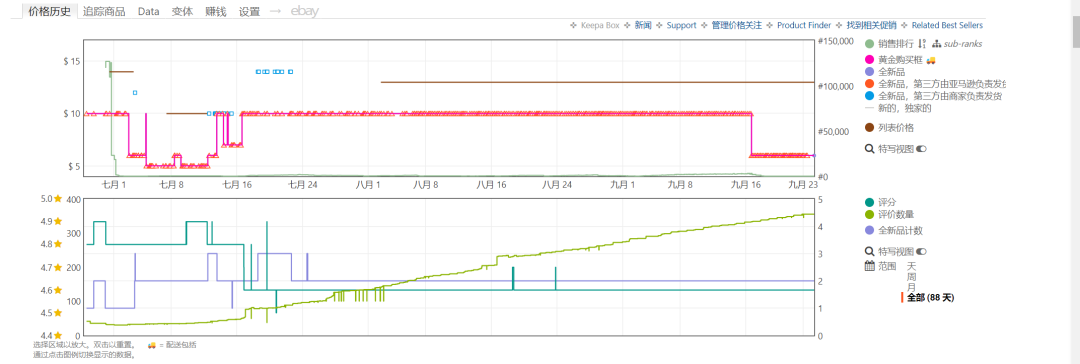This screenshot has width=1080, height=364.
Task: Click the delivery truck icon beside 黄金购买框
Action: tap(931, 60)
